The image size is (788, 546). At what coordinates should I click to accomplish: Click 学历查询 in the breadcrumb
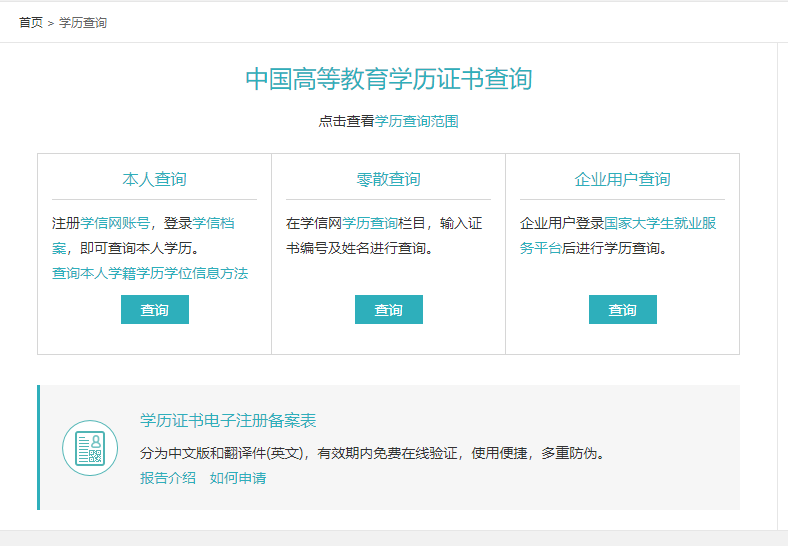[x=83, y=23]
